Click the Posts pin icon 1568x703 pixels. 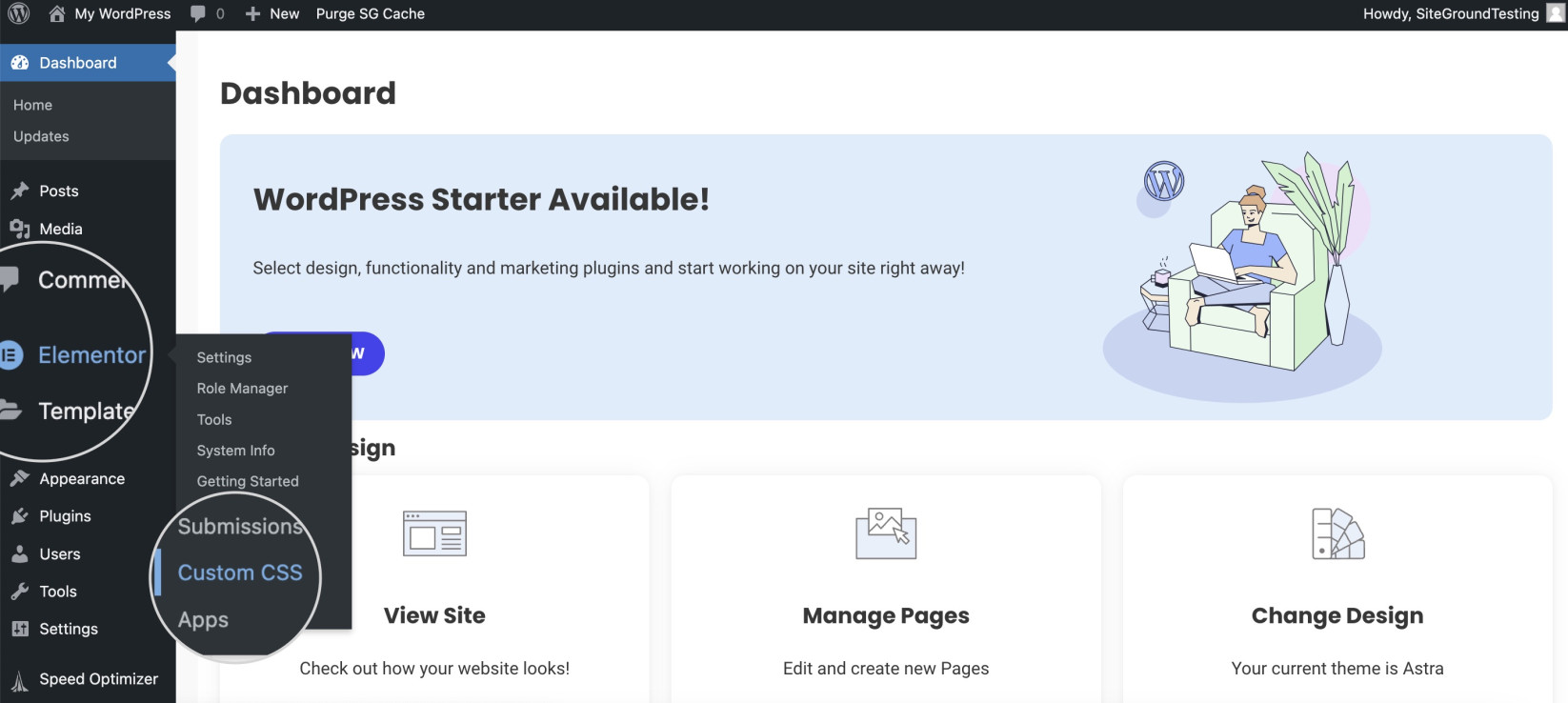pyautogui.click(x=20, y=191)
